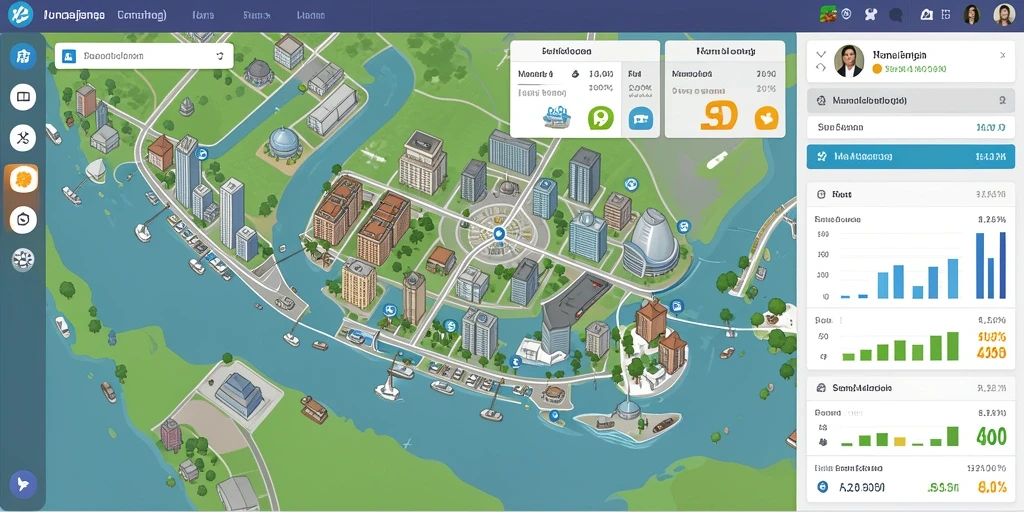Select the highlighted blue row in right panel
The height and width of the screenshot is (512, 1024).
tap(910, 157)
